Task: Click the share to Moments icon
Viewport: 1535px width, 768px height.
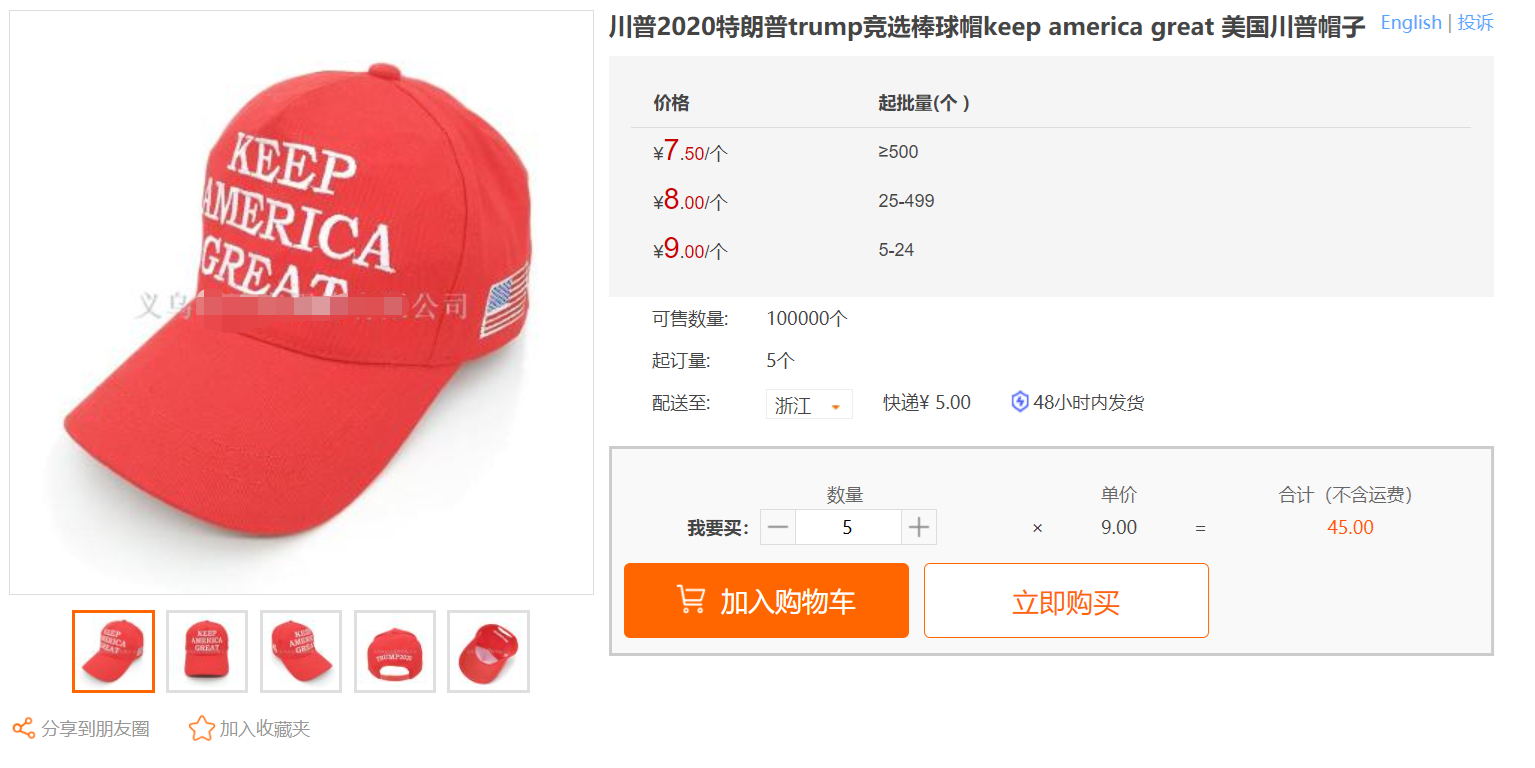Action: [x=23, y=729]
